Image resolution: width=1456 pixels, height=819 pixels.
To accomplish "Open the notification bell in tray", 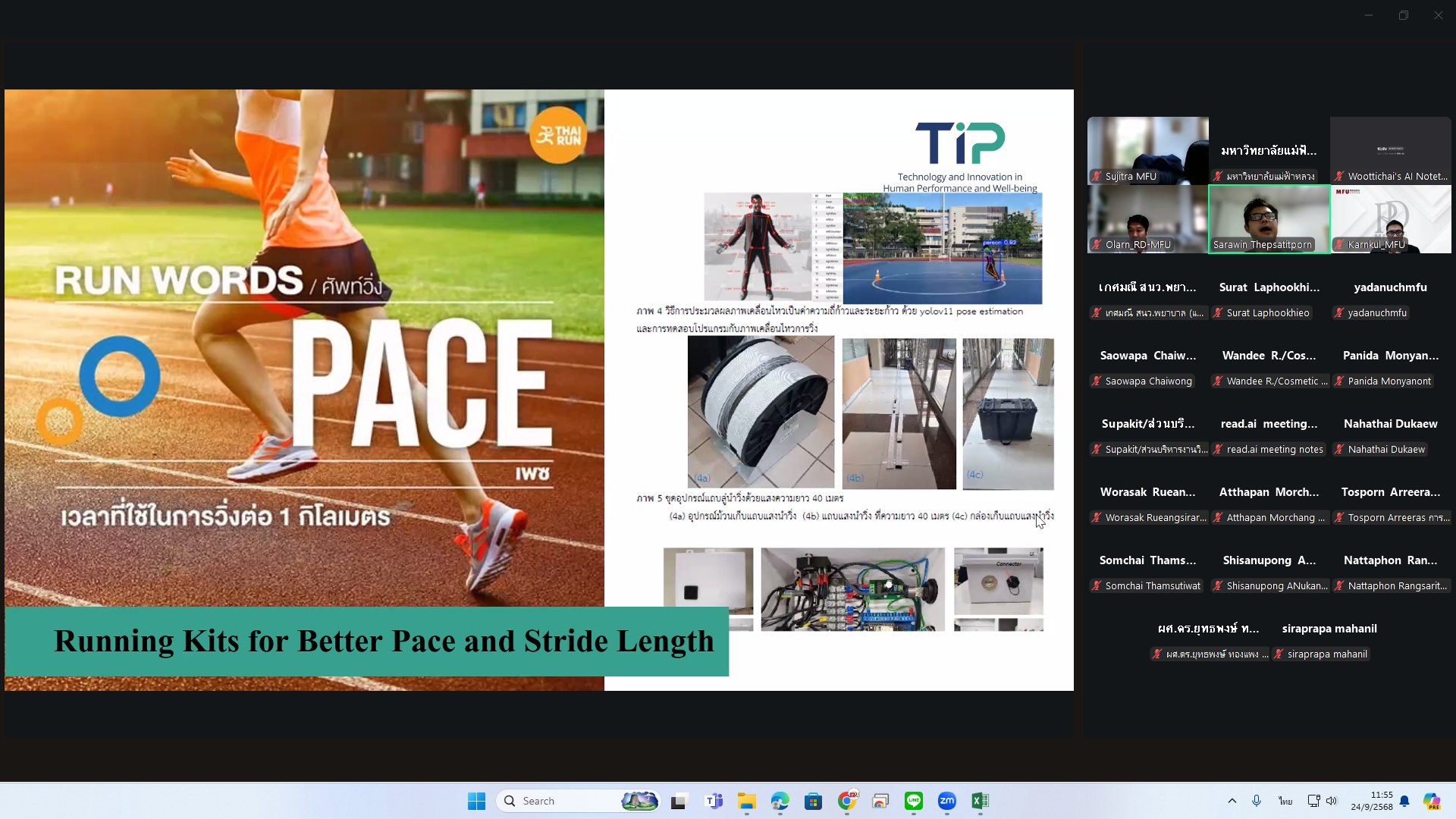I will [1404, 801].
